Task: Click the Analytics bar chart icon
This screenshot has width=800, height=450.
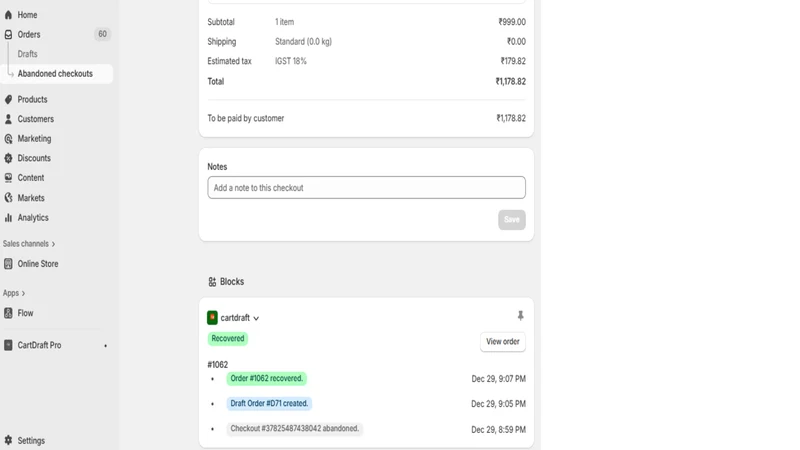Action: click(x=8, y=217)
